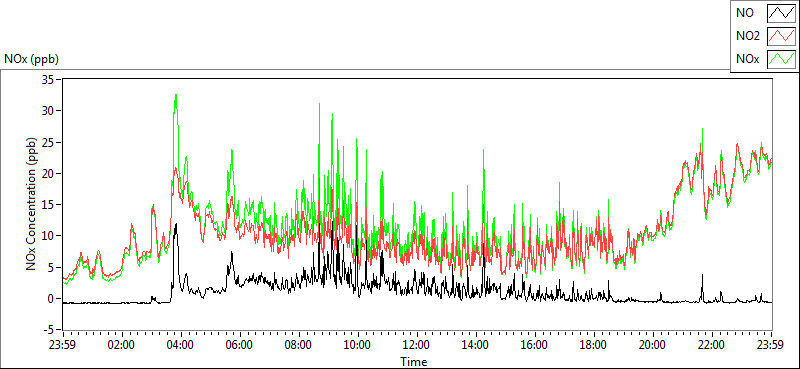Select the 20 y-axis tick value

coord(49,174)
